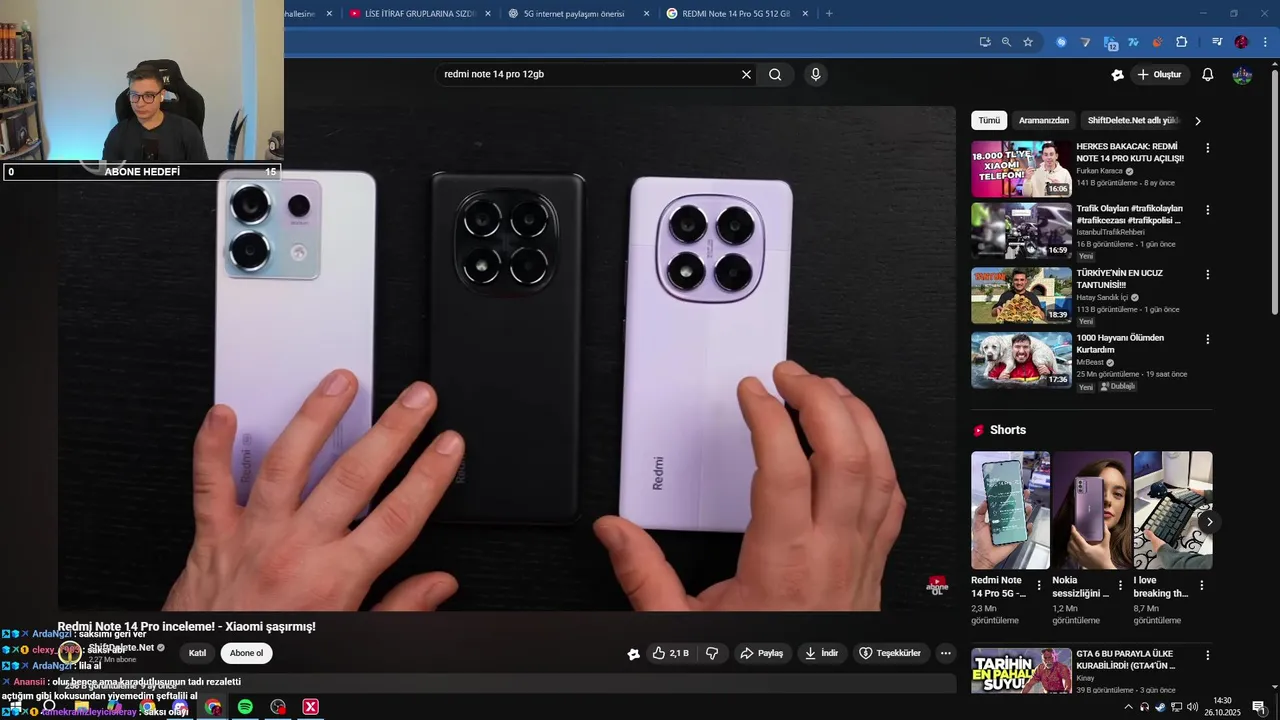This screenshot has height=720, width=1280.
Task: Open the 7TV extension icon
Action: [x=1134, y=42]
